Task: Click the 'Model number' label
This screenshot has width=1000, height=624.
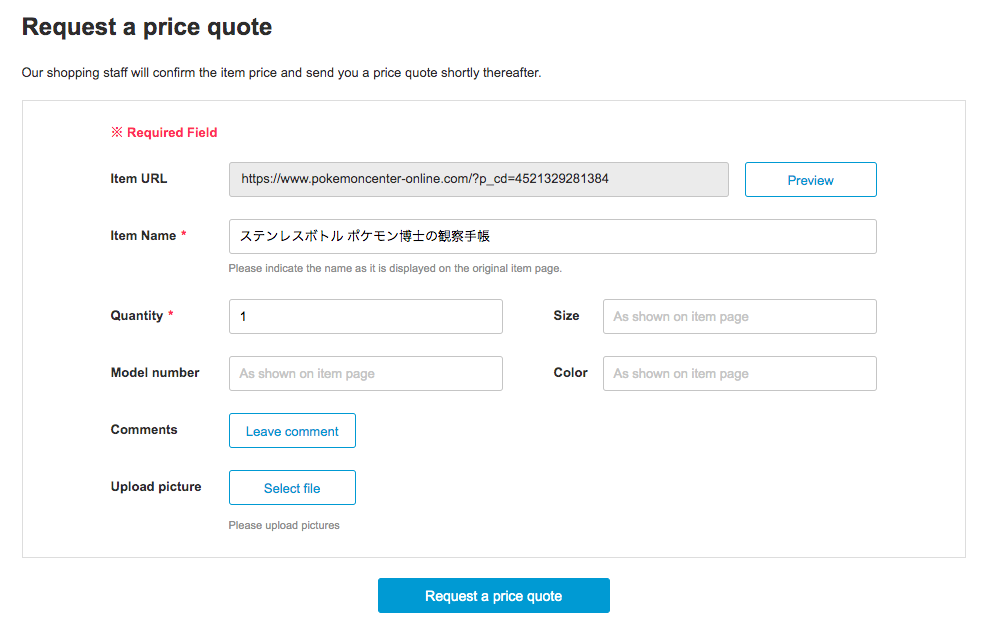Action: point(155,373)
